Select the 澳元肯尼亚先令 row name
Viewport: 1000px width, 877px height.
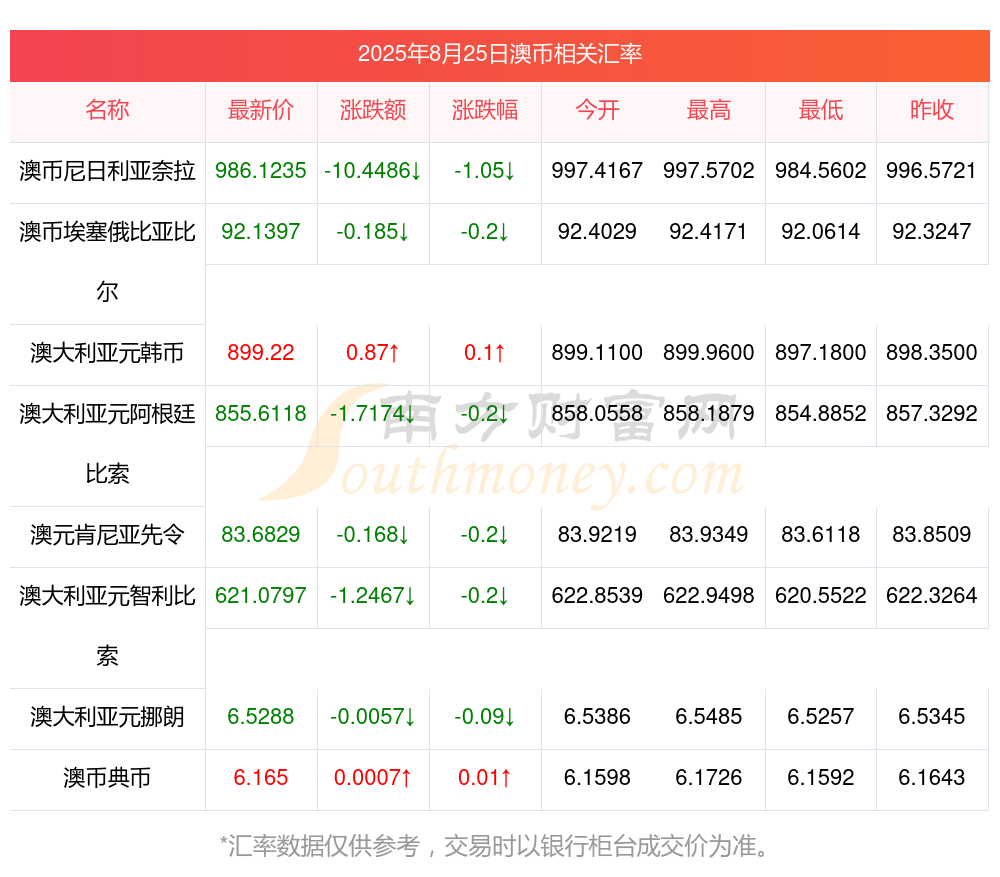click(x=107, y=534)
